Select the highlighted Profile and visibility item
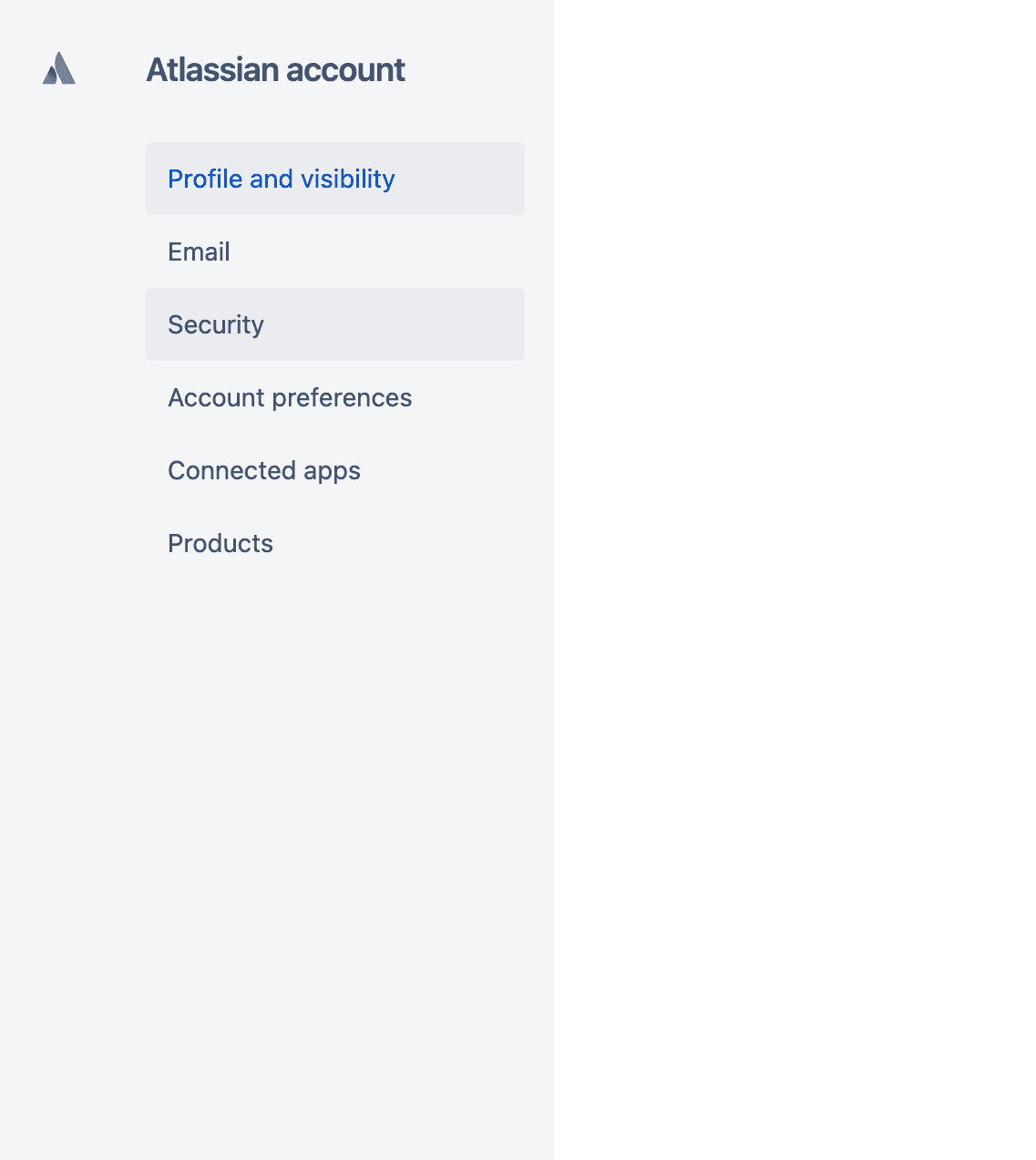 (x=335, y=179)
